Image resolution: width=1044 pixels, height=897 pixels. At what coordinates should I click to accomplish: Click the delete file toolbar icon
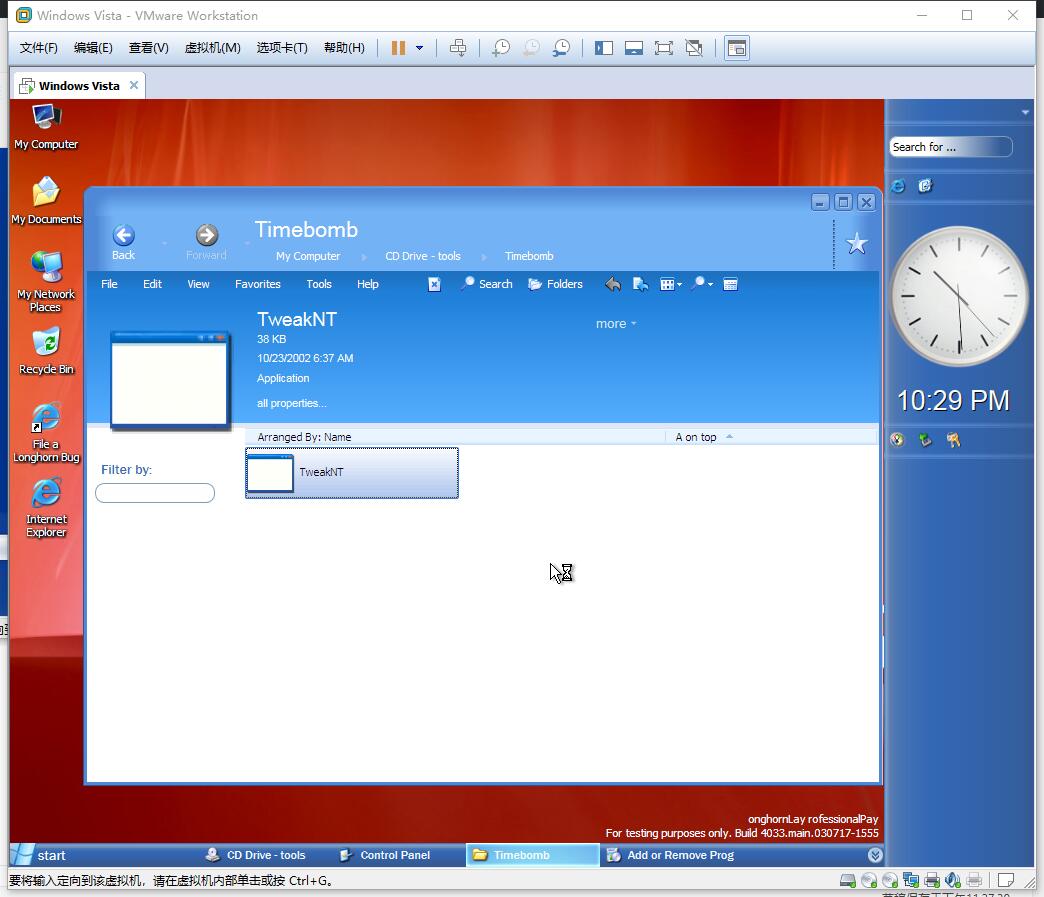tap(434, 285)
